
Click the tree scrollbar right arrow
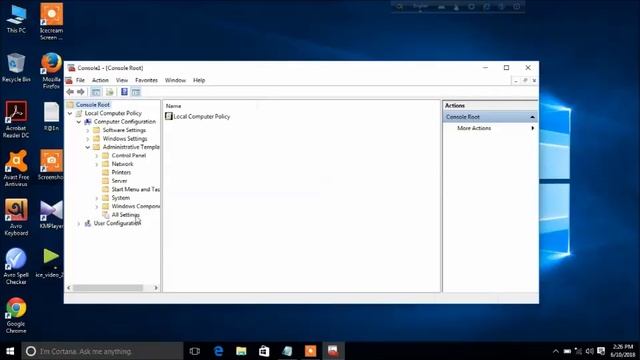tap(156, 288)
